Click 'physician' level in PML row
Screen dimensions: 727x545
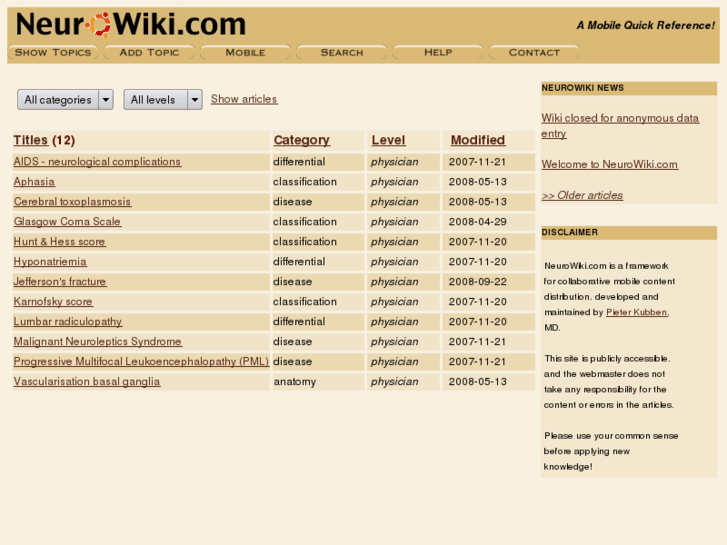coord(395,361)
